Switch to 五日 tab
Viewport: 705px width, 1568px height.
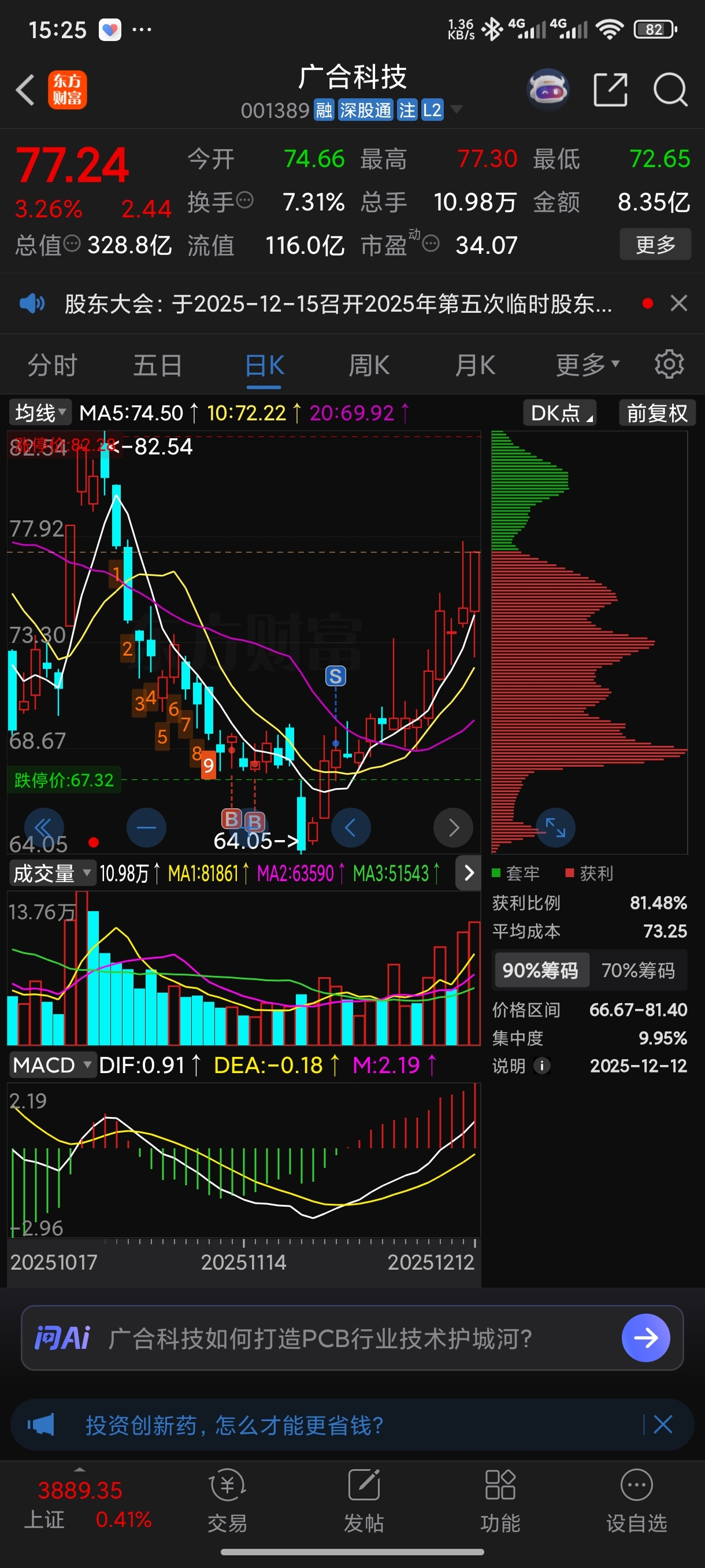click(158, 365)
